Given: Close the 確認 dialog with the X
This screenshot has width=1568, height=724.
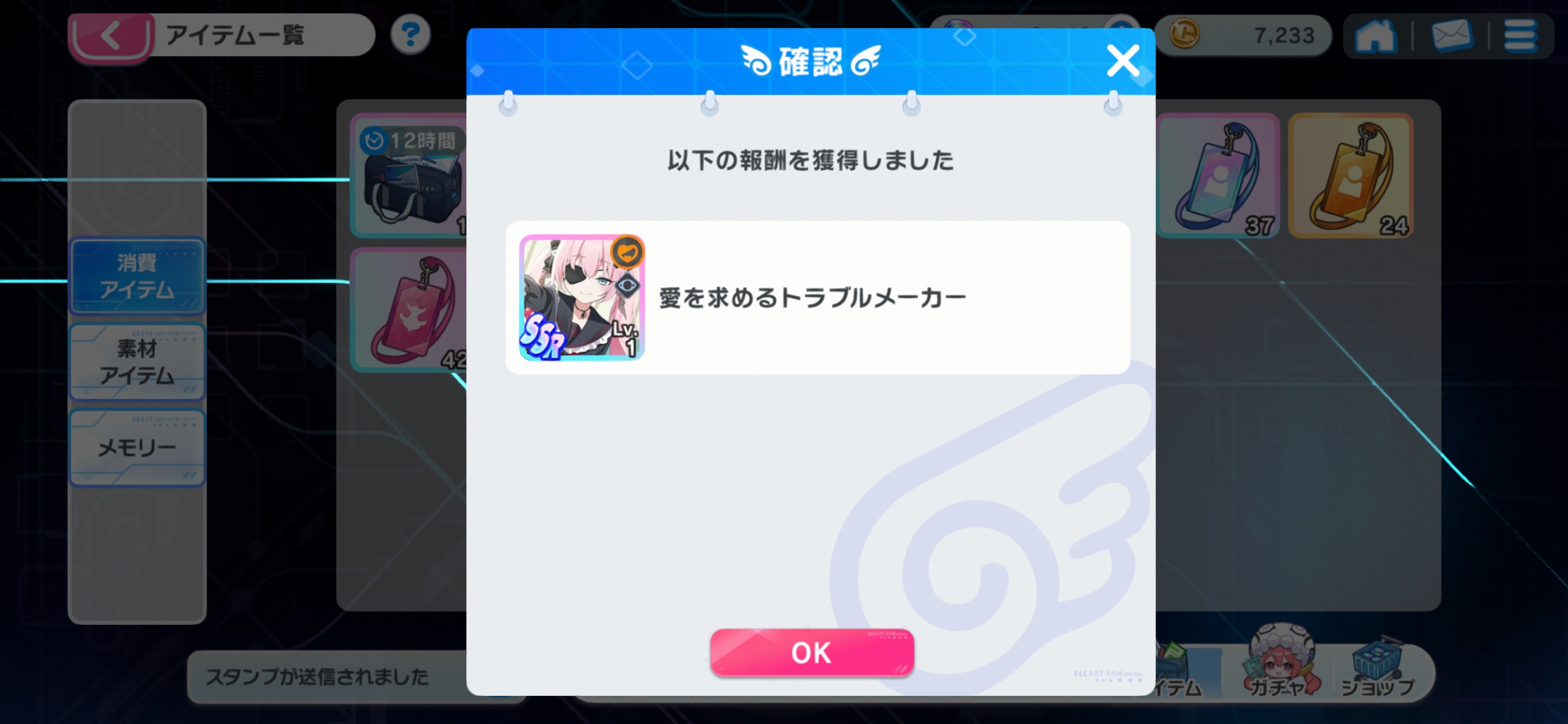Looking at the screenshot, I should click(1123, 61).
